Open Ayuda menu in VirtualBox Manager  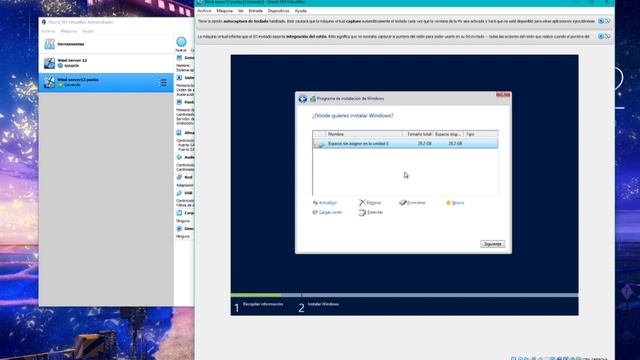88,31
